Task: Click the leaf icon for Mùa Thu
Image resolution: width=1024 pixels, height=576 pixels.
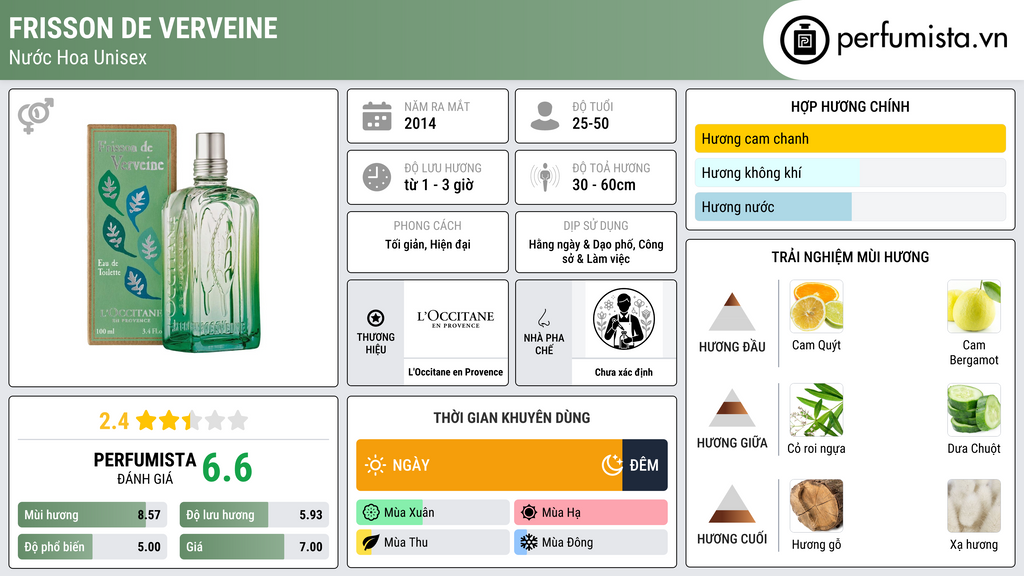Action: pyautogui.click(x=371, y=542)
